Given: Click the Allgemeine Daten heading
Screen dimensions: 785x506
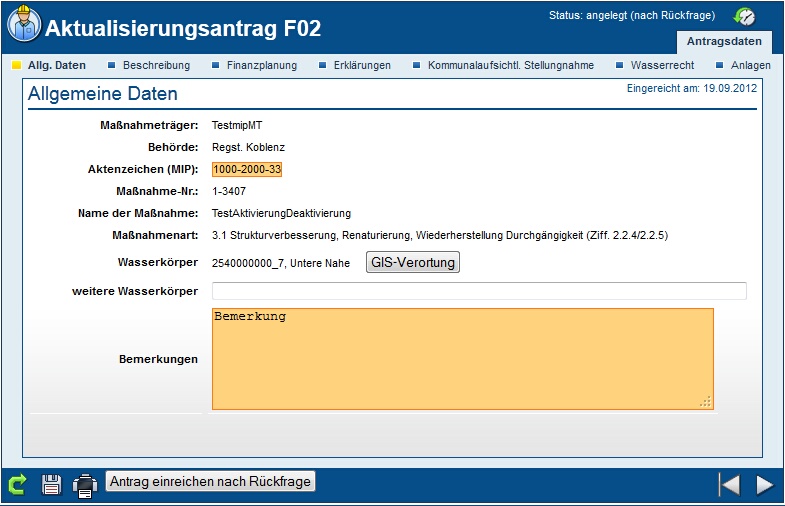Looking at the screenshot, I should [x=103, y=94].
